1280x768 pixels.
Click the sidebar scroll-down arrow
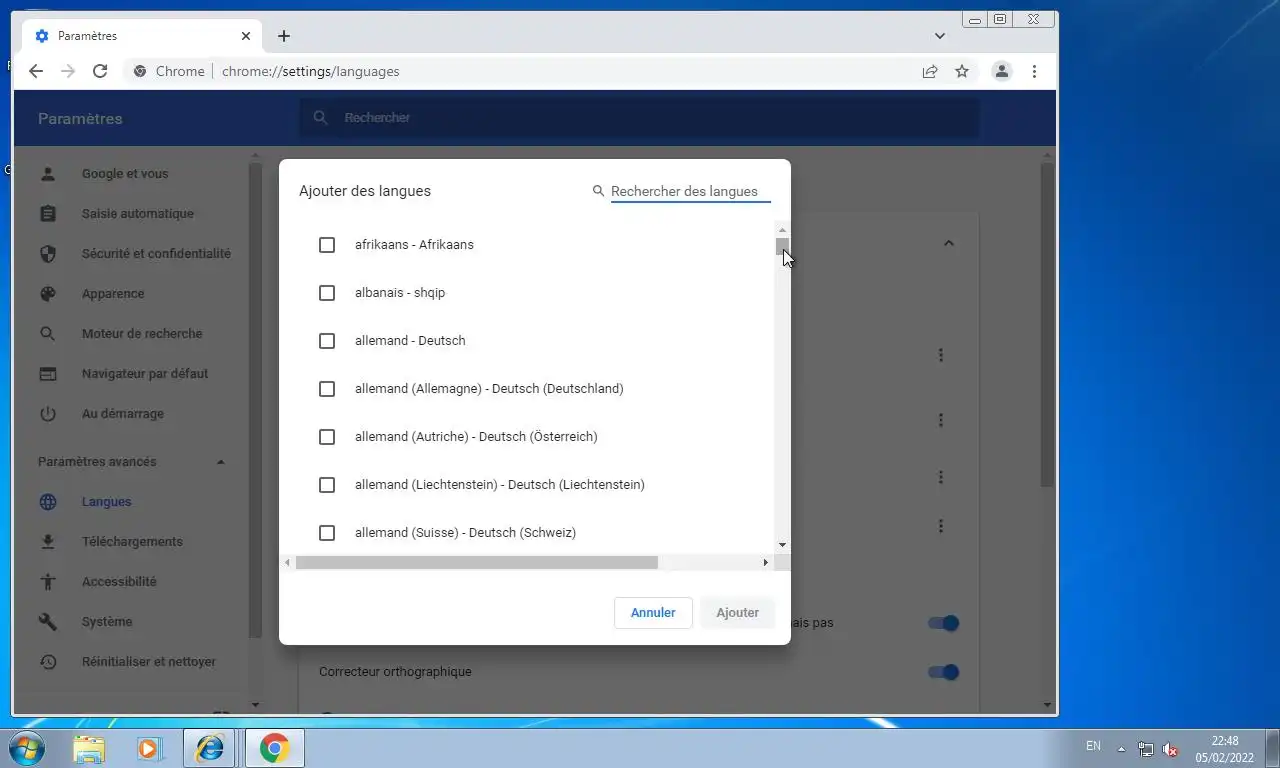(255, 706)
